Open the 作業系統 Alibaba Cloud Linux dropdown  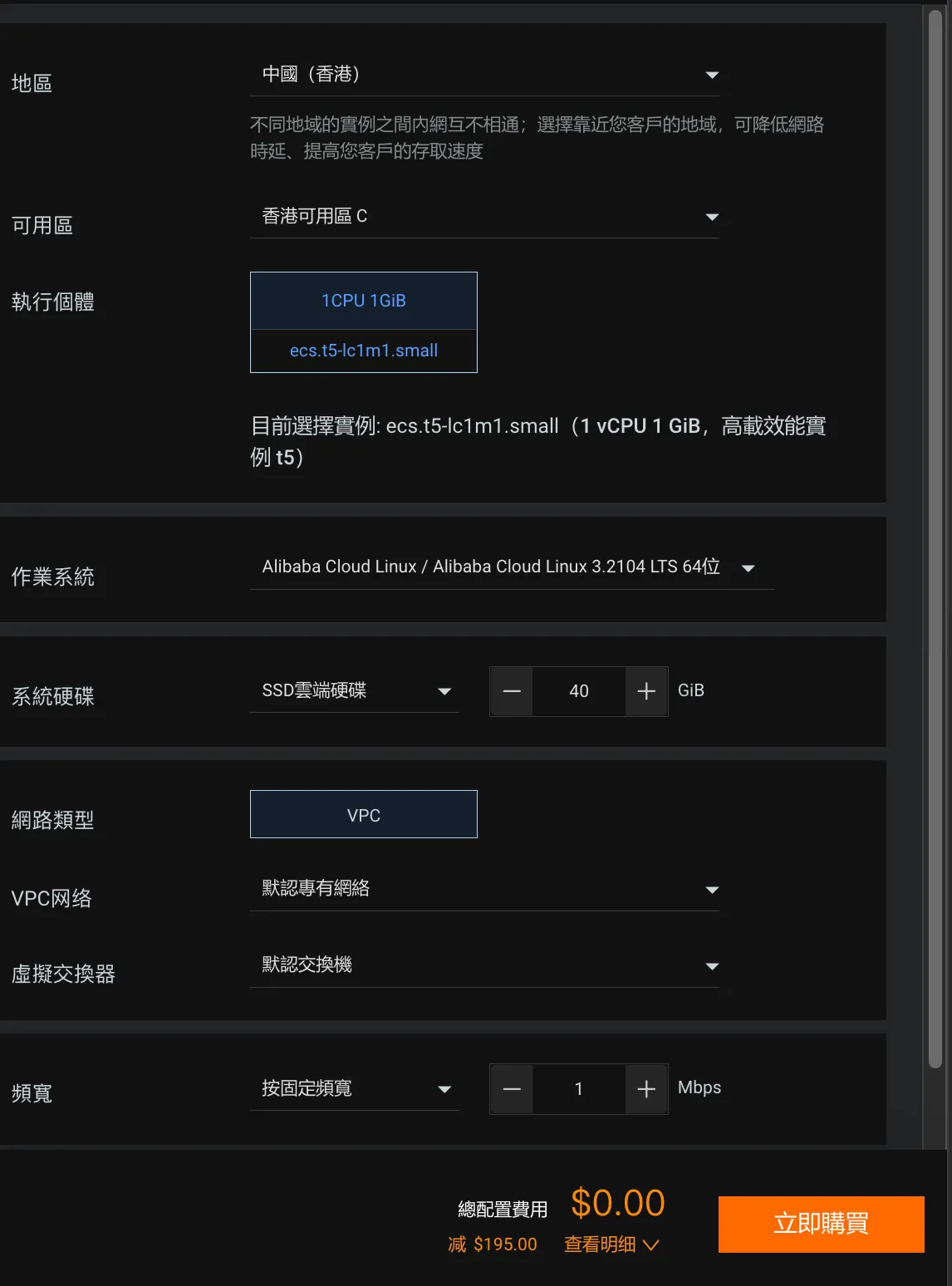(511, 567)
